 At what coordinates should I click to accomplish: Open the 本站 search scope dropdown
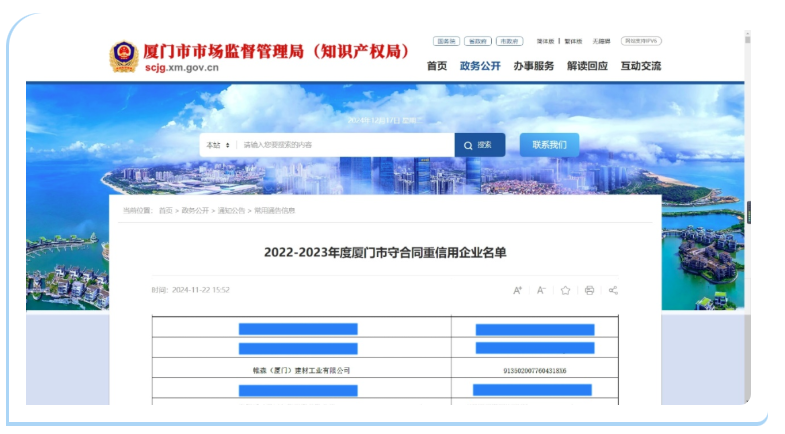pos(217,145)
